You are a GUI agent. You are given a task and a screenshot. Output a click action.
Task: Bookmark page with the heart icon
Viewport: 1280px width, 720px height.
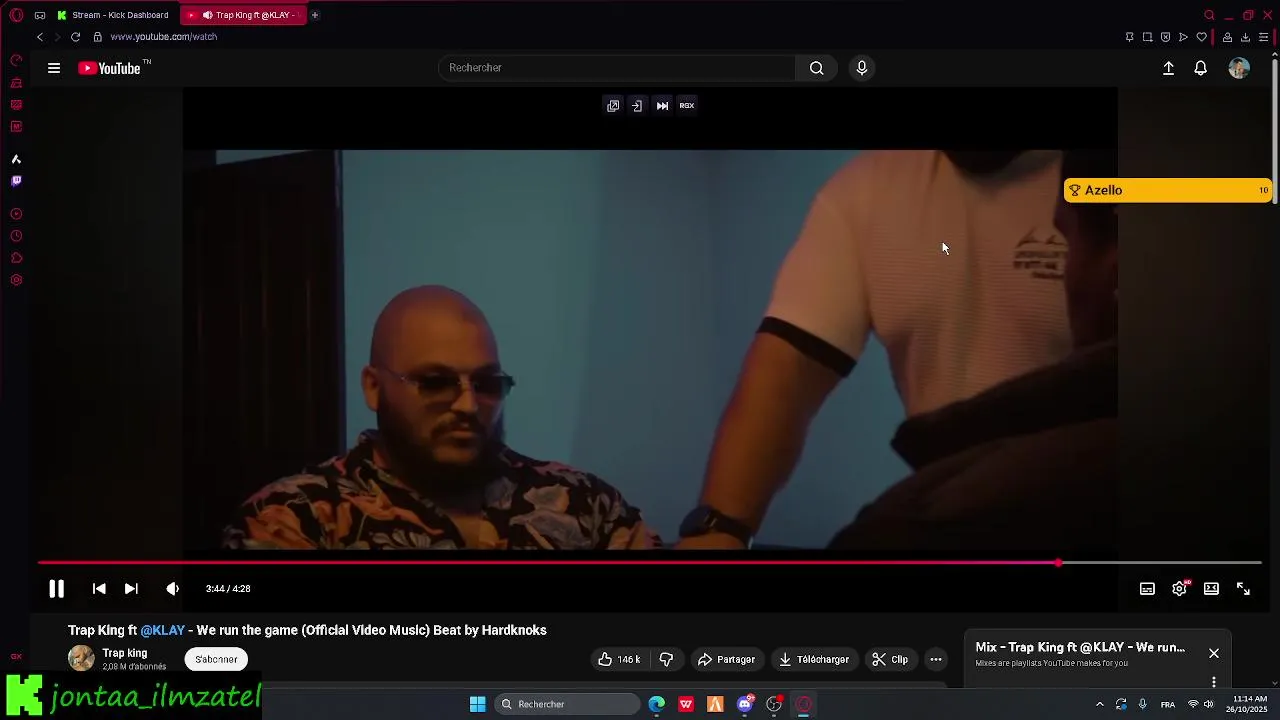coord(1201,37)
